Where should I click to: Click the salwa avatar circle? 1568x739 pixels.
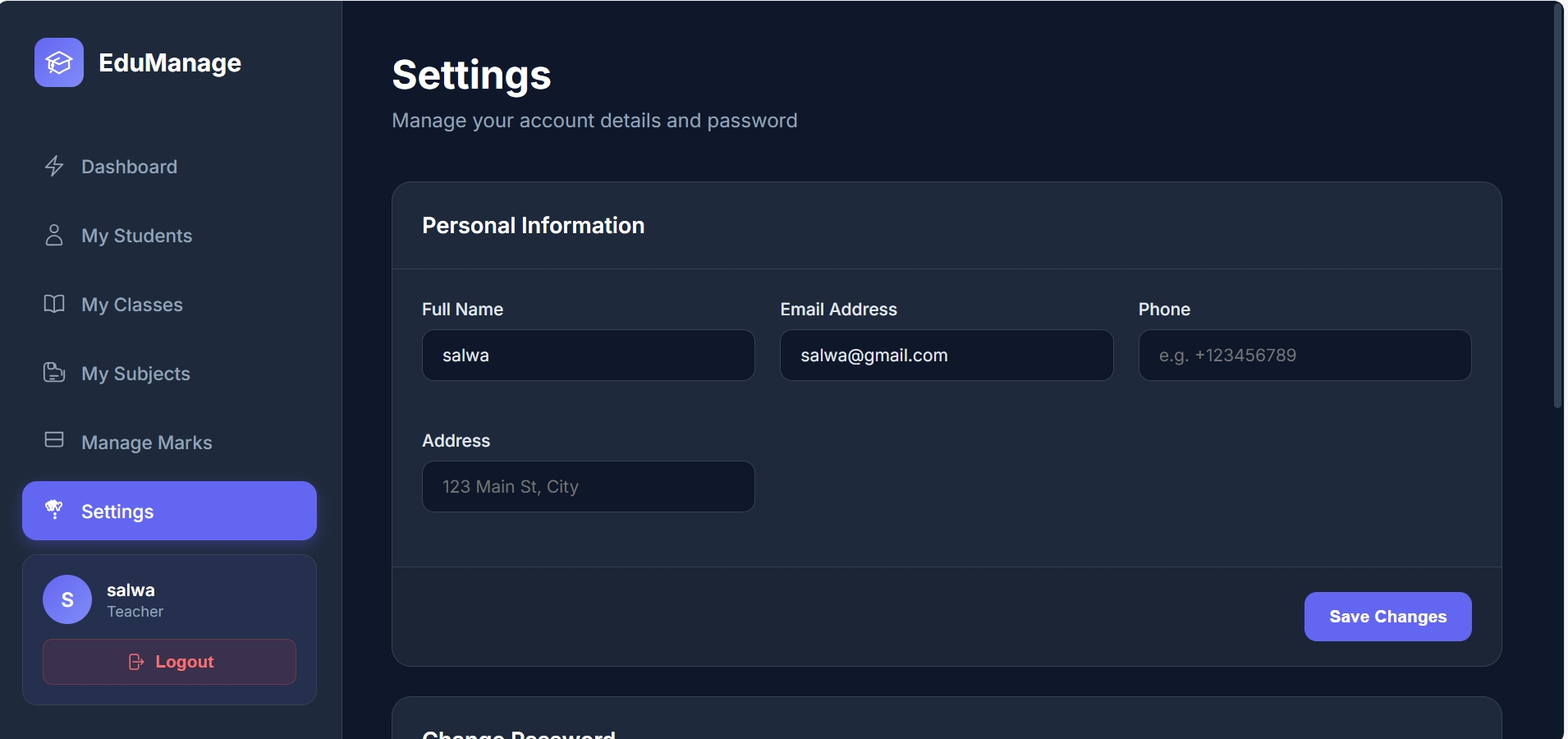(67, 599)
